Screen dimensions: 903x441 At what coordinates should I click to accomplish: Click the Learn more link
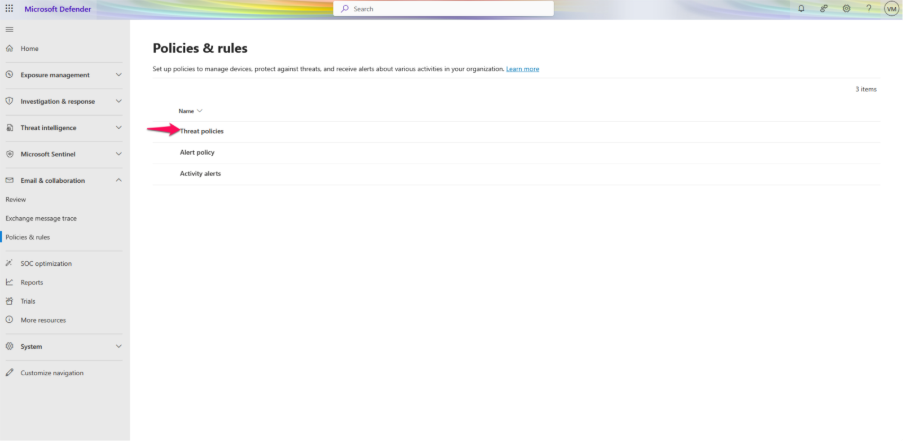522,69
